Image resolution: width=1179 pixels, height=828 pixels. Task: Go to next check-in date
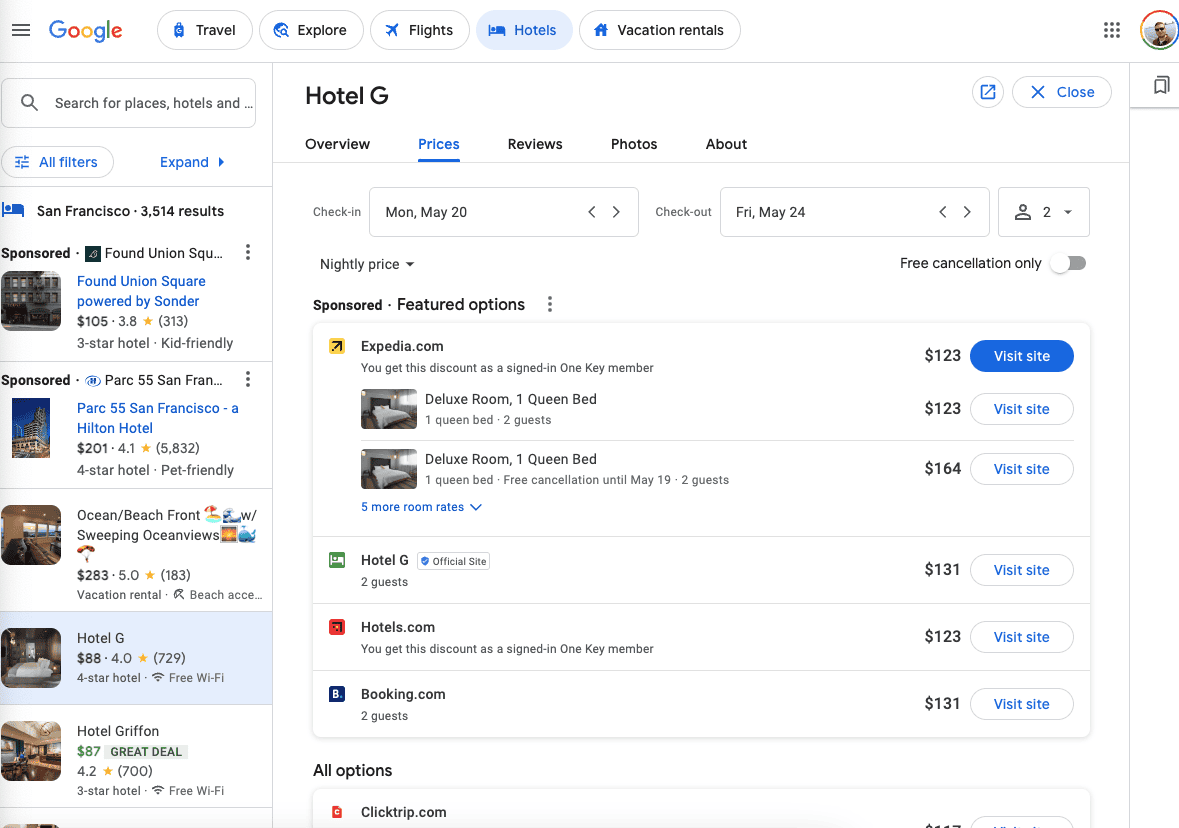click(616, 212)
